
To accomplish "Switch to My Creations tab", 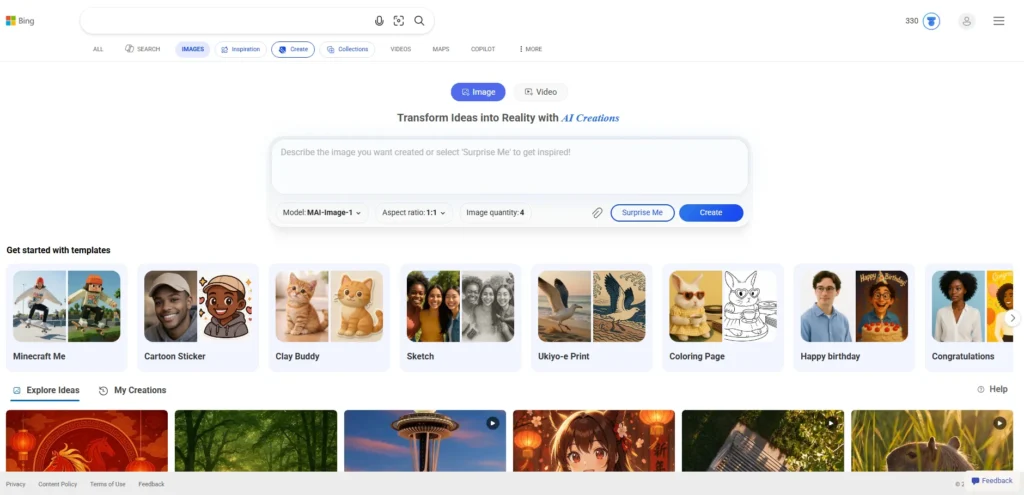I will coord(133,390).
